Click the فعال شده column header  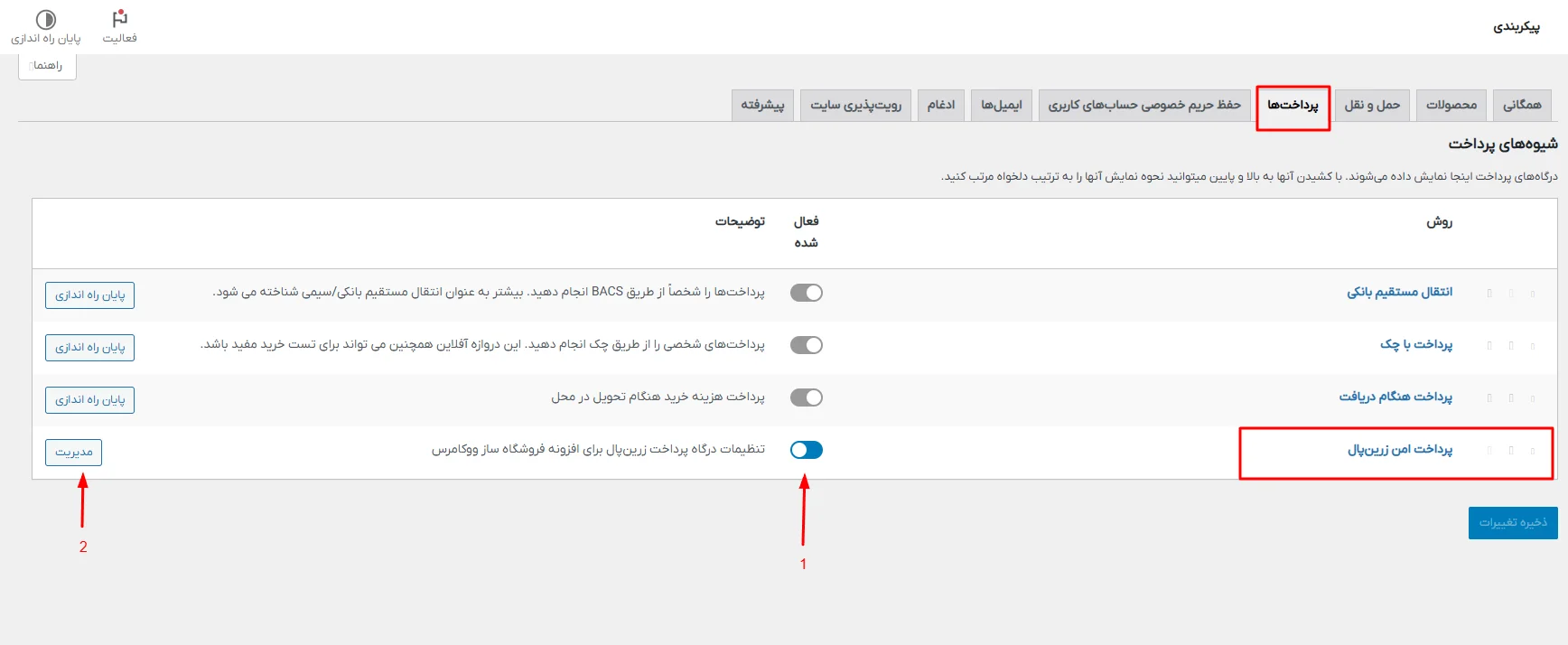(x=807, y=232)
